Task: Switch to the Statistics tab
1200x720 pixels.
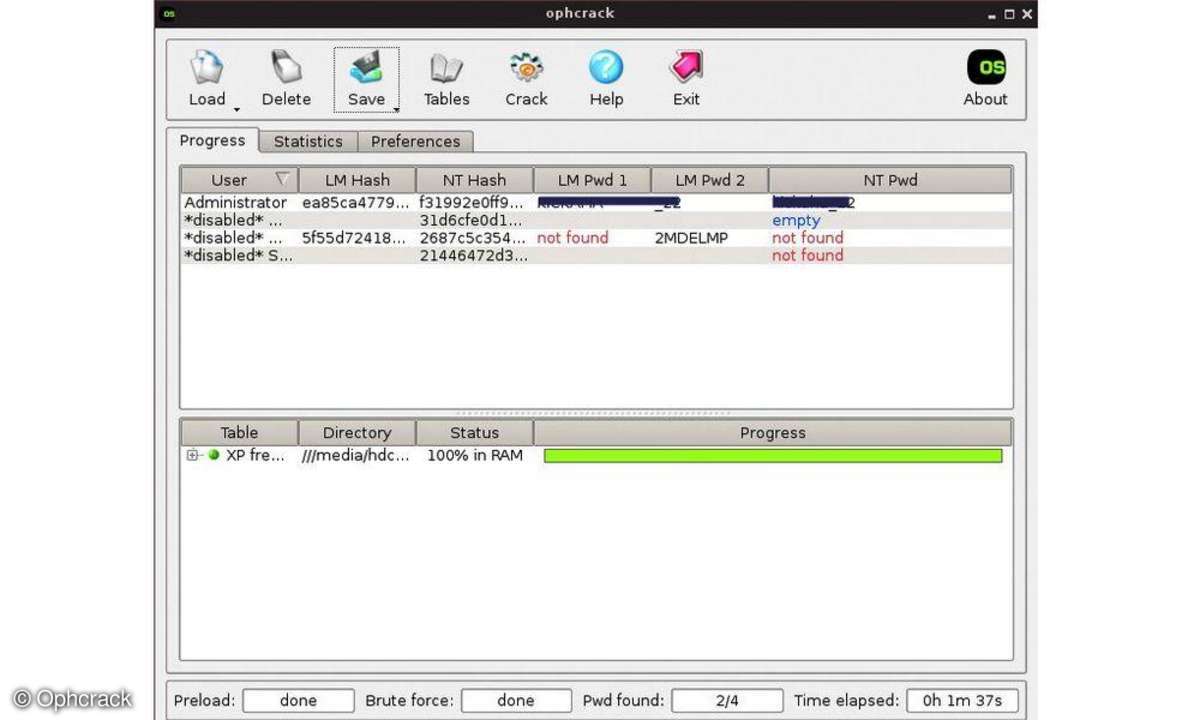Action: tap(308, 141)
